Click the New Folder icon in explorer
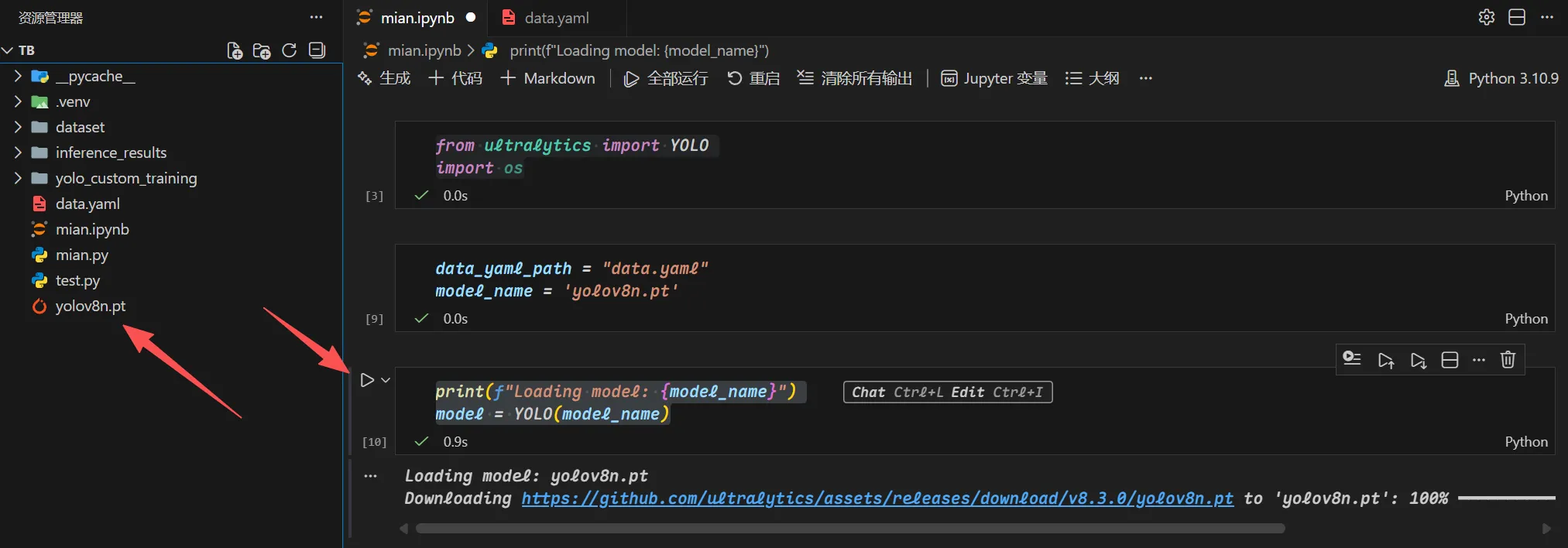The width and height of the screenshot is (1568, 548). 262,51
